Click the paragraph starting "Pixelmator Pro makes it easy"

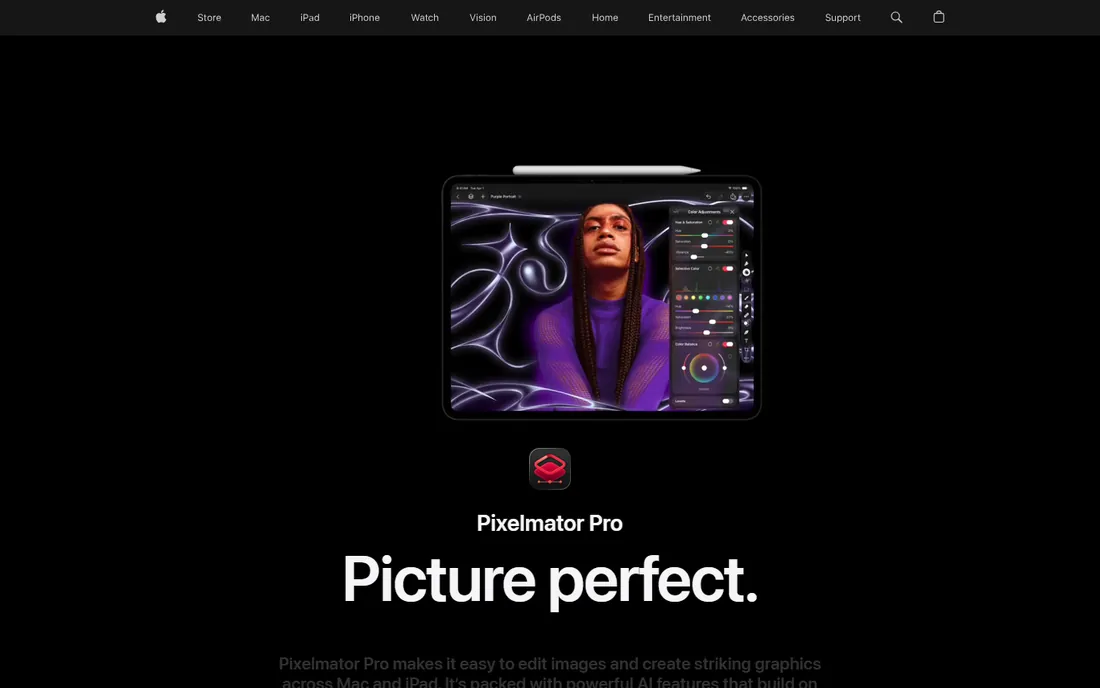pyautogui.click(x=549, y=672)
